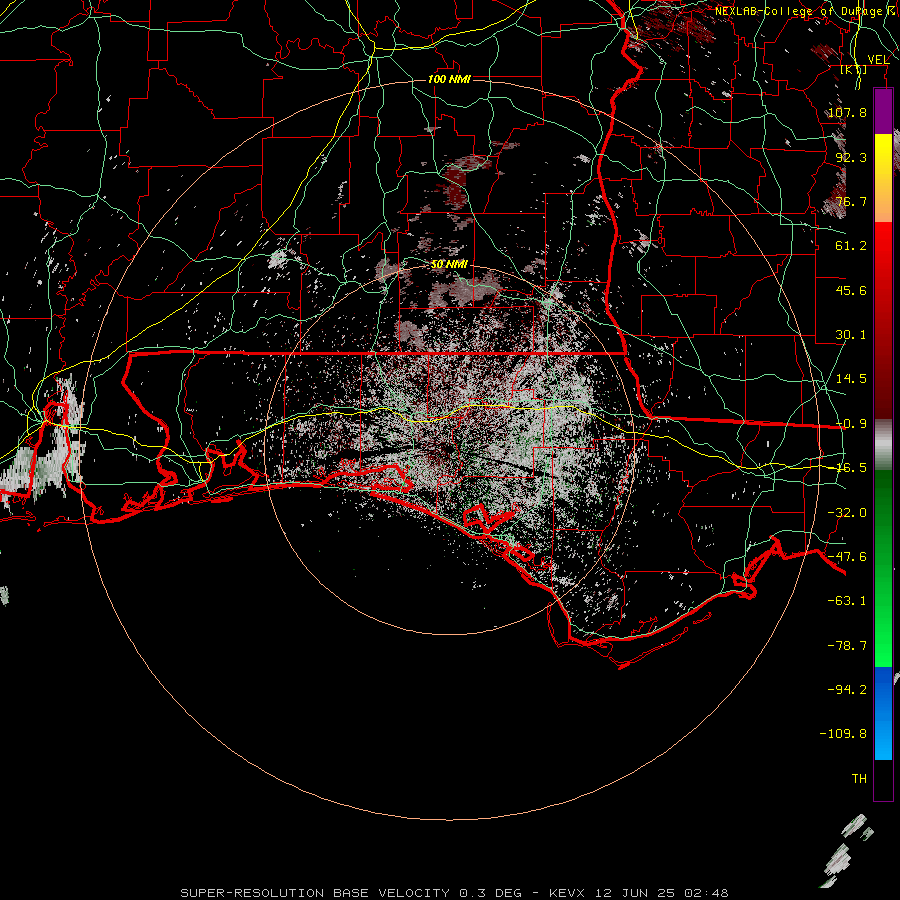Viewport: 900px width, 900px height.
Task: Click the [KT] units label
Action: (x=854, y=69)
